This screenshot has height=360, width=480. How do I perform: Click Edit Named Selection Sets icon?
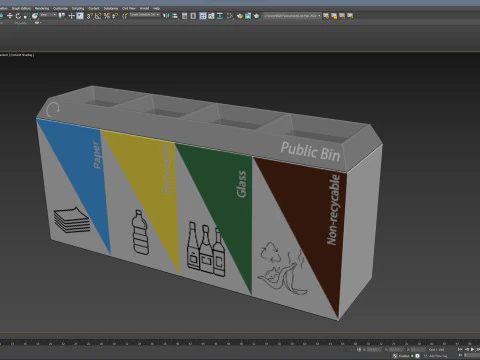pos(125,16)
